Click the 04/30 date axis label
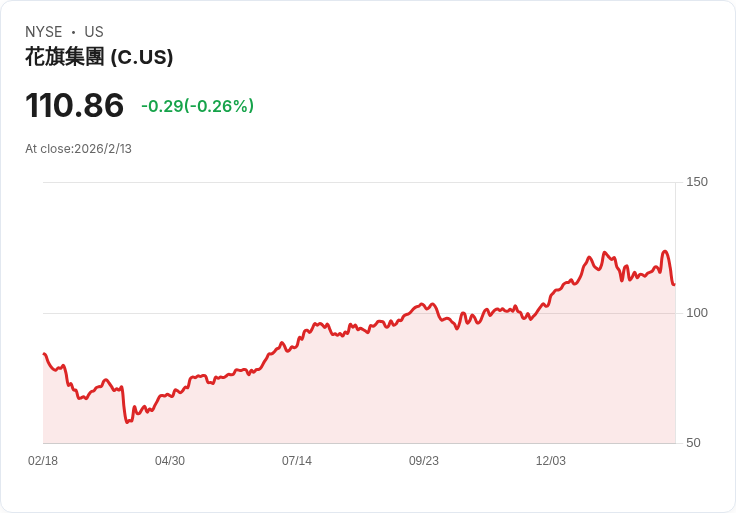Image resolution: width=736 pixels, height=513 pixels. 170,461
